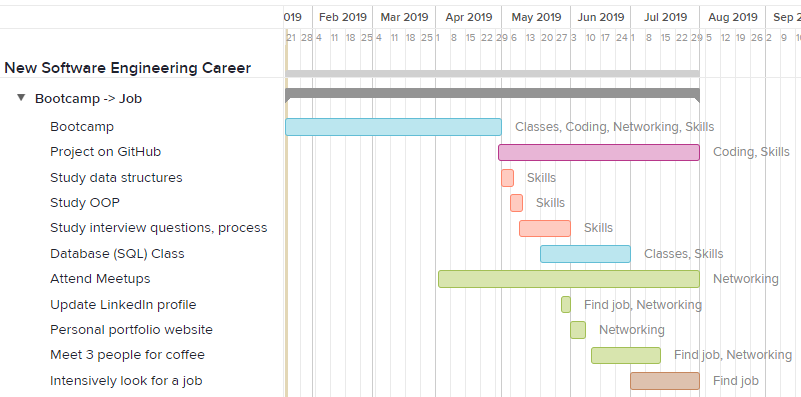Click the Aug 2019 month header
The width and height of the screenshot is (801, 397).
pyautogui.click(x=733, y=17)
